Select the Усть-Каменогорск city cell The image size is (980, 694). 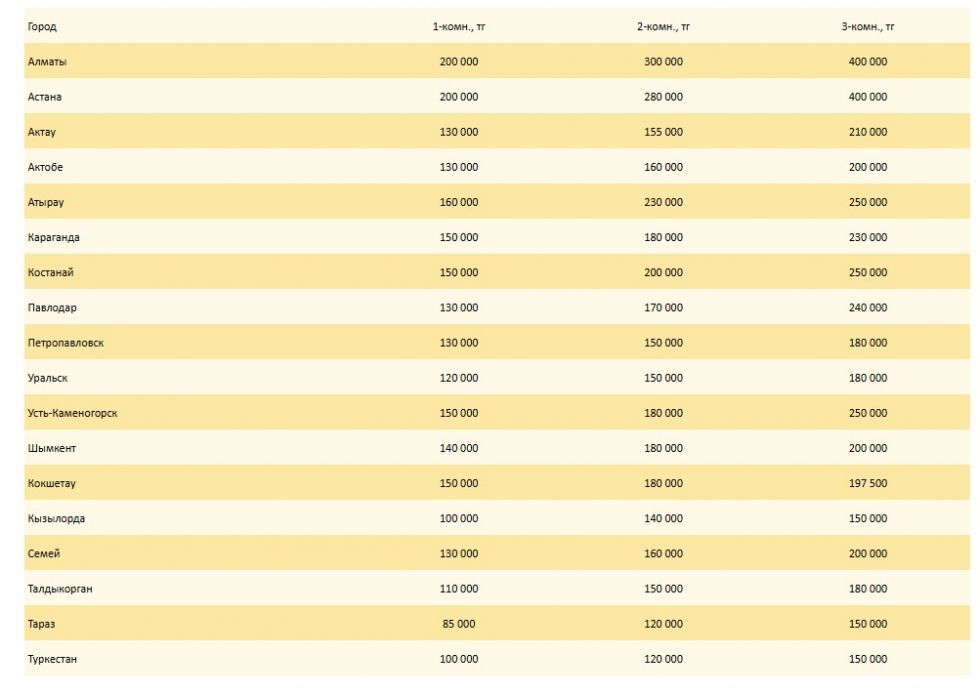coord(73,413)
